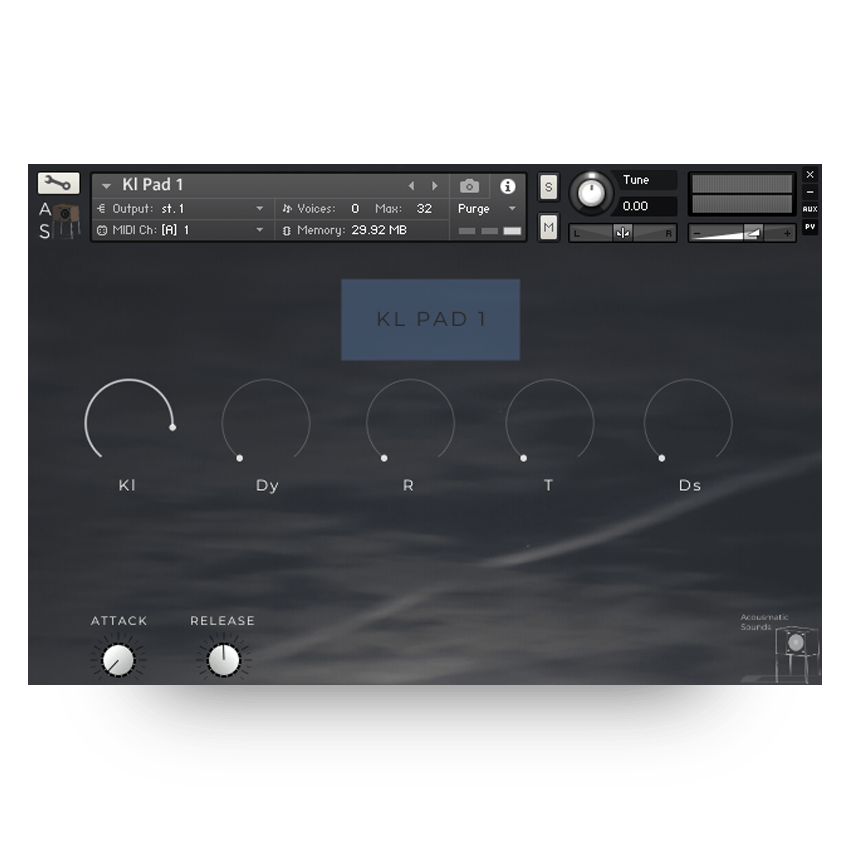Screen dimensions: 850x850
Task: Turn the Attack knob
Action: 119,660
